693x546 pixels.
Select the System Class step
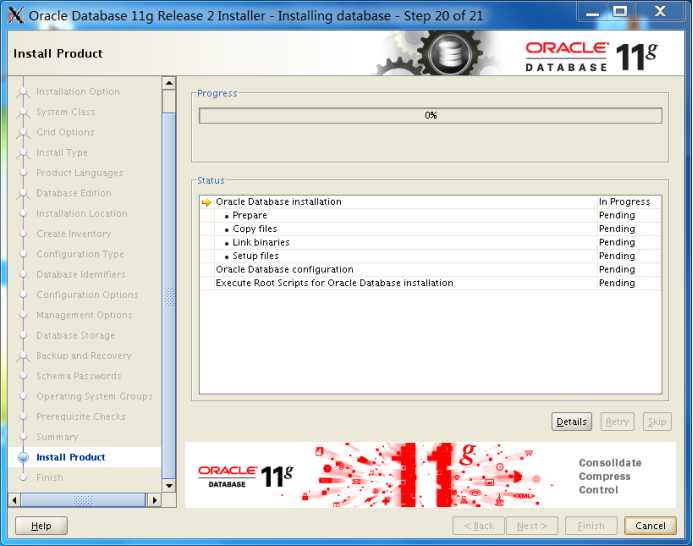coord(65,112)
